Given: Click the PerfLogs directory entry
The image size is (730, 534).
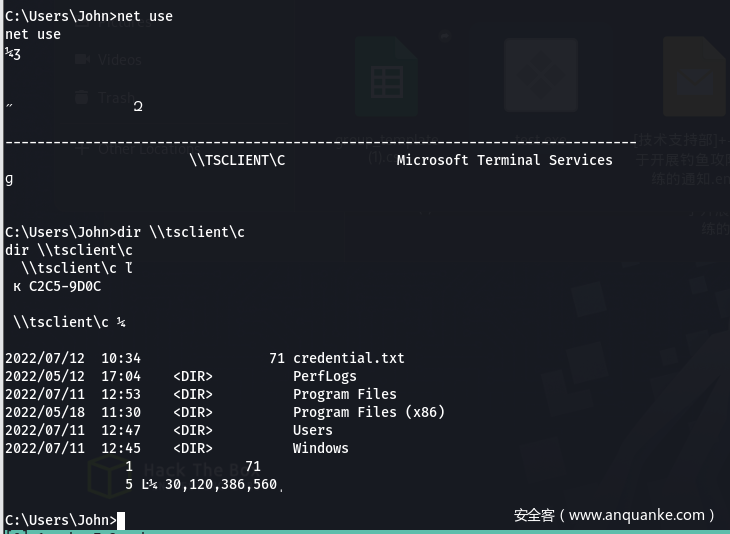Looking at the screenshot, I should click(324, 376).
